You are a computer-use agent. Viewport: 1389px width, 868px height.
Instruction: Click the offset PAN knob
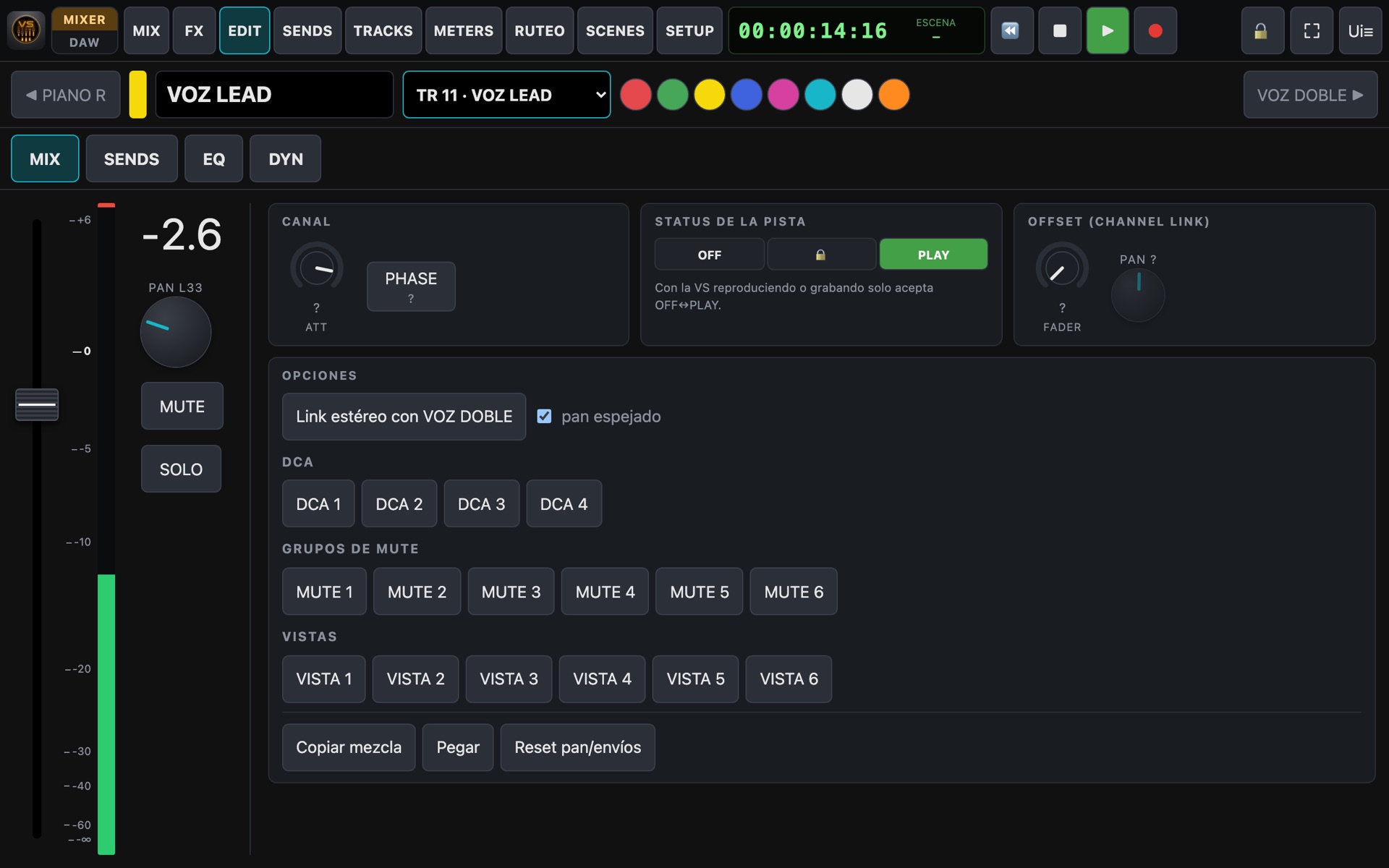pos(1138,294)
